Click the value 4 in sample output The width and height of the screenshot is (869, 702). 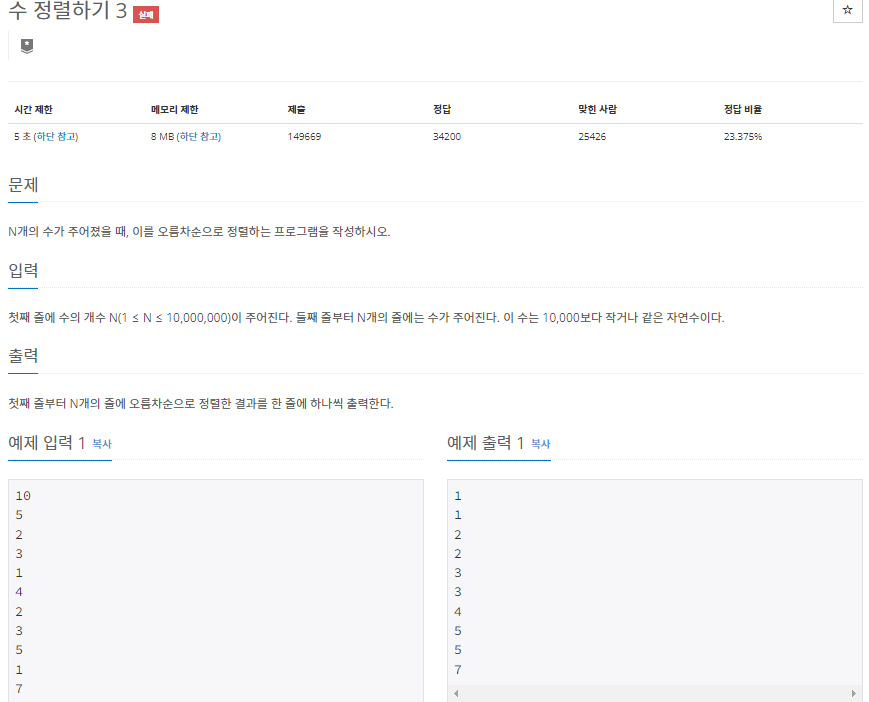click(458, 612)
